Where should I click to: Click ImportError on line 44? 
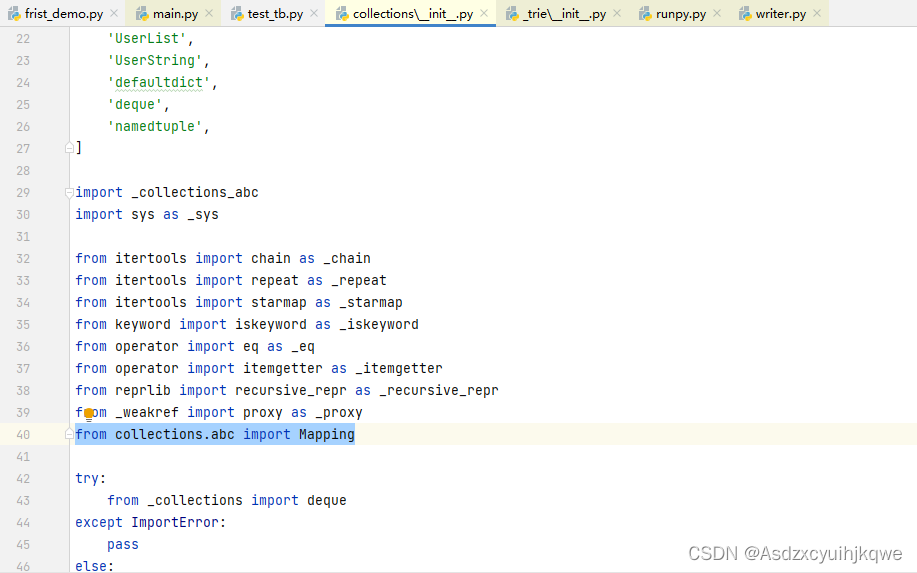tap(175, 523)
